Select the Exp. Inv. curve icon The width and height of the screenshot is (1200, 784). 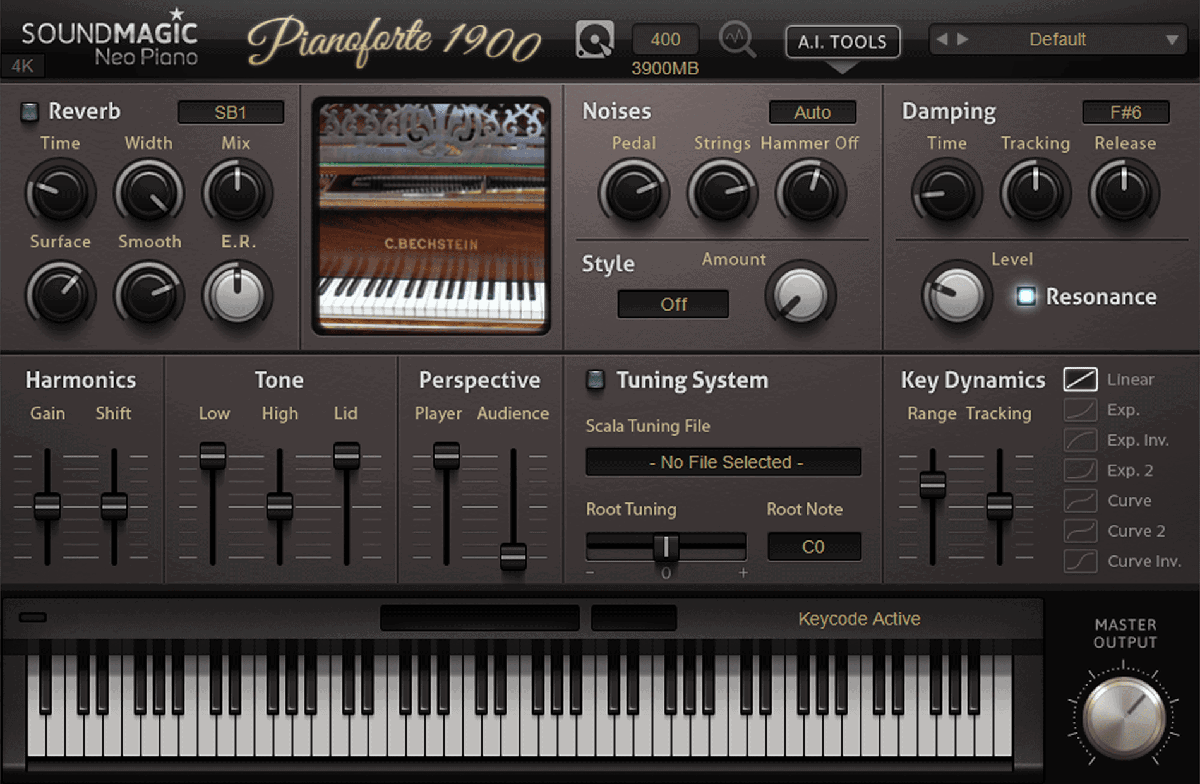[1080, 440]
